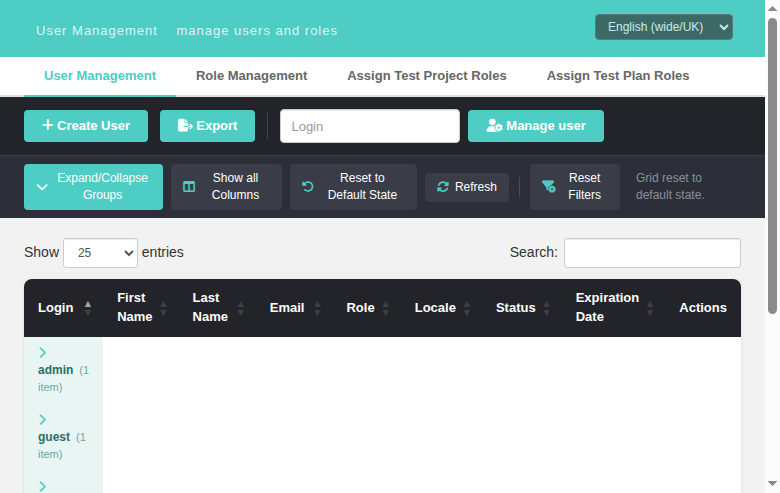Screen dimensions: 780x493
Task: Click the scrollbar up arrow
Action: 772,8
